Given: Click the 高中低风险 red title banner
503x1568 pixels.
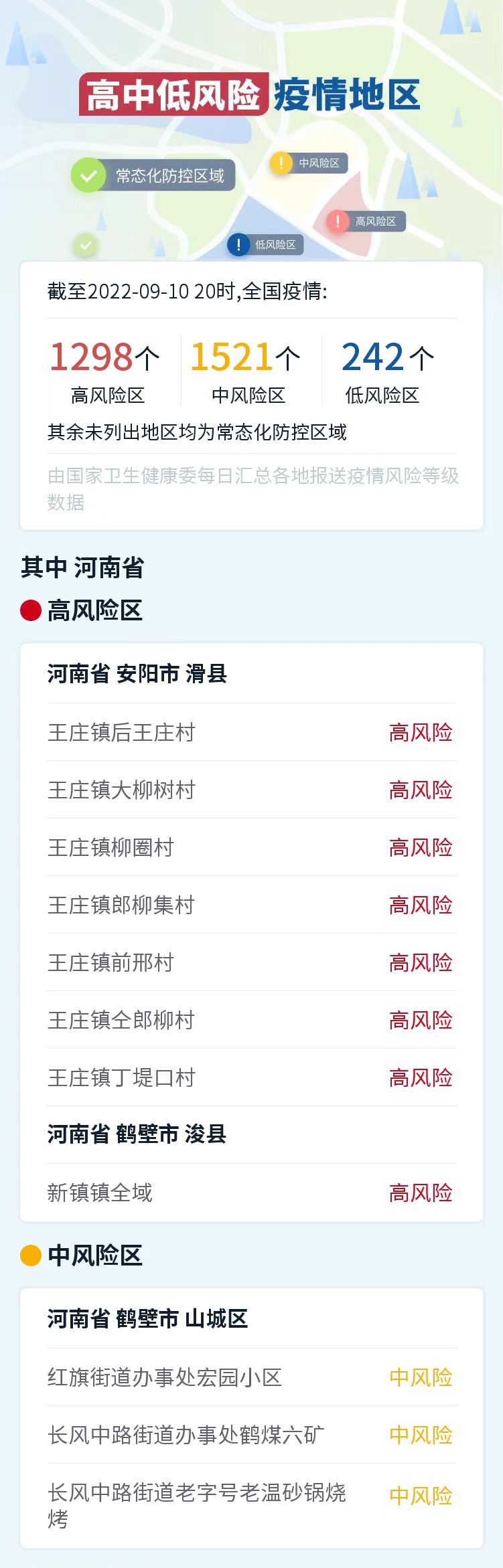Looking at the screenshot, I should point(174,94).
